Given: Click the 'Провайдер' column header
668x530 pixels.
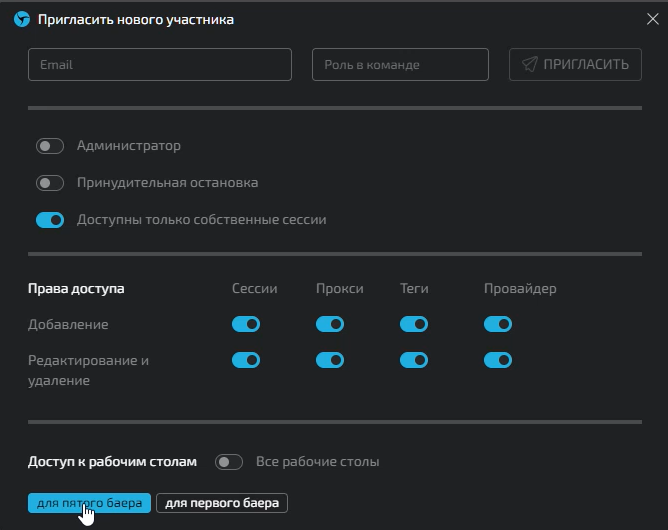Looking at the screenshot, I should [x=520, y=289].
